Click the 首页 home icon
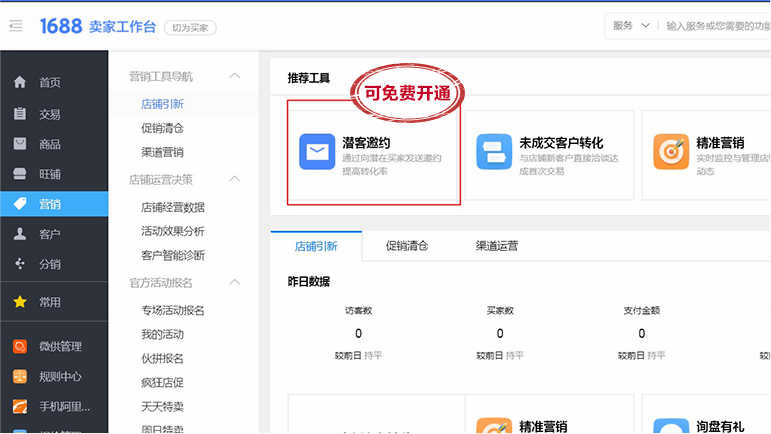The image size is (771, 434). click(x=20, y=82)
